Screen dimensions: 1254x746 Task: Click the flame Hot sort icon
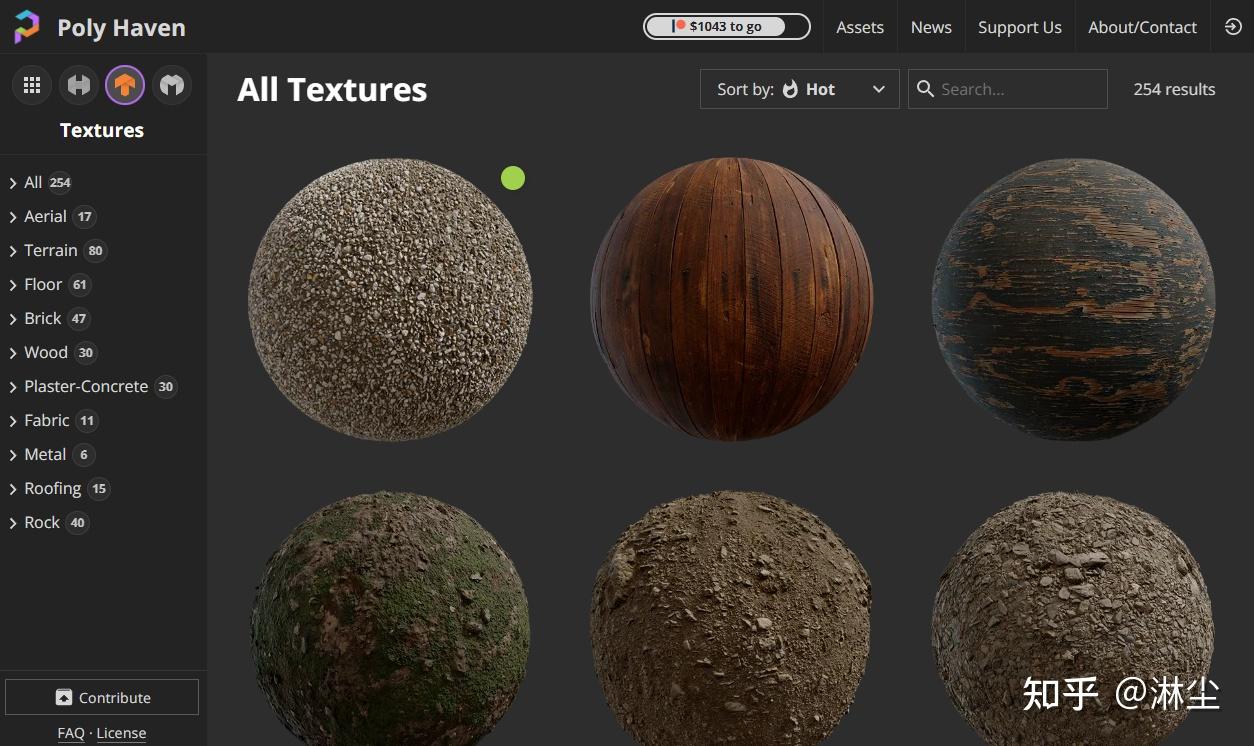[790, 89]
